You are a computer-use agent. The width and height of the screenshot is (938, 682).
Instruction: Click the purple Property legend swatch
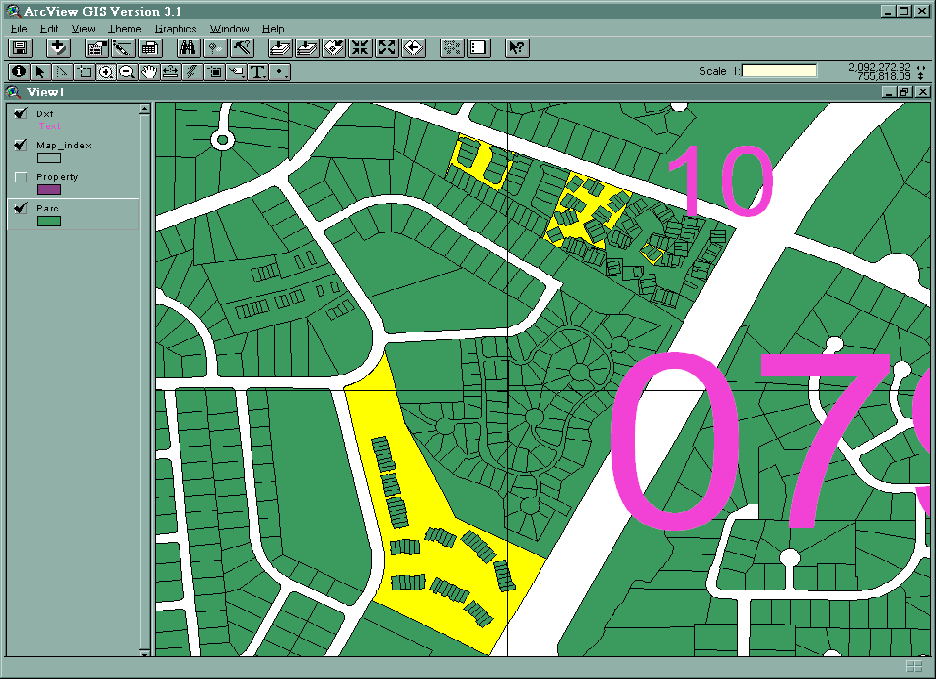(49, 189)
